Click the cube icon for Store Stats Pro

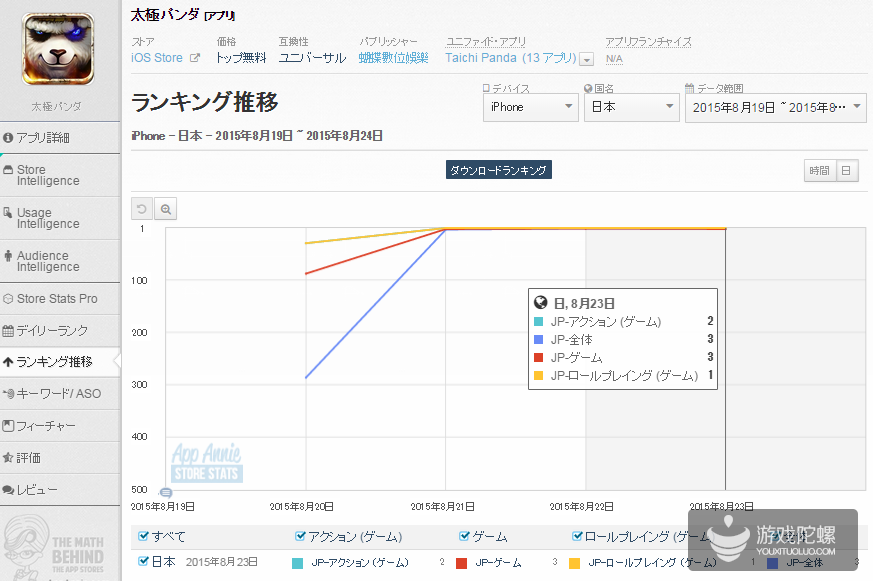pos(8,299)
